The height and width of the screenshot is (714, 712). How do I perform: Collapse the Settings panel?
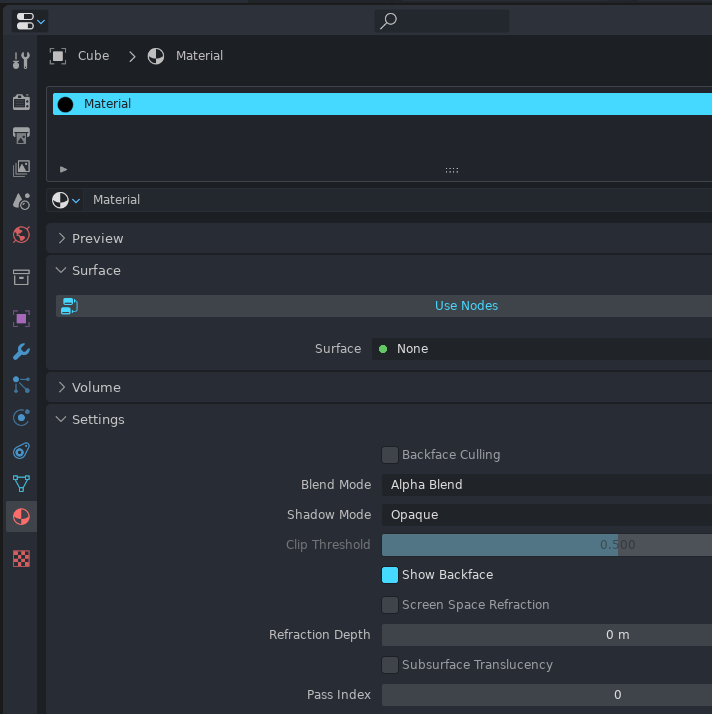click(x=379, y=419)
